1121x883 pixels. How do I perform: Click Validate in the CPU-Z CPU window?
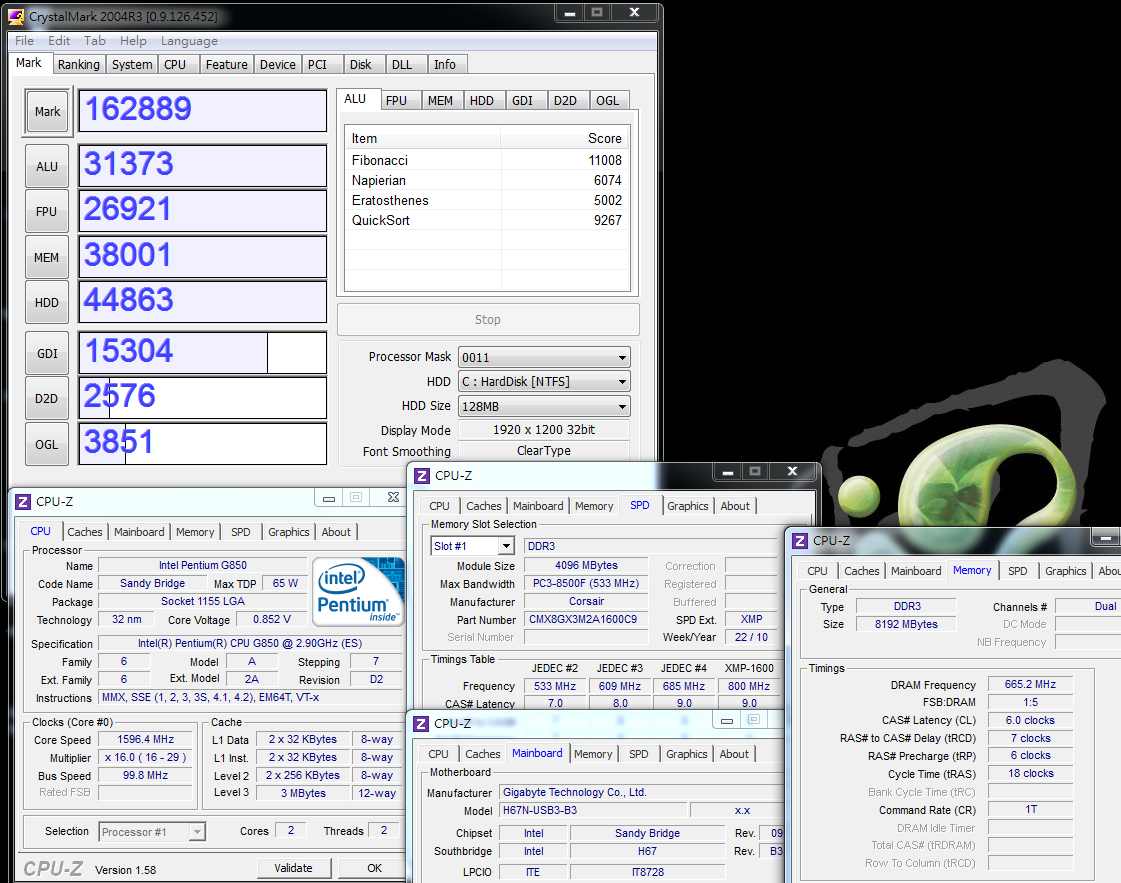294,868
